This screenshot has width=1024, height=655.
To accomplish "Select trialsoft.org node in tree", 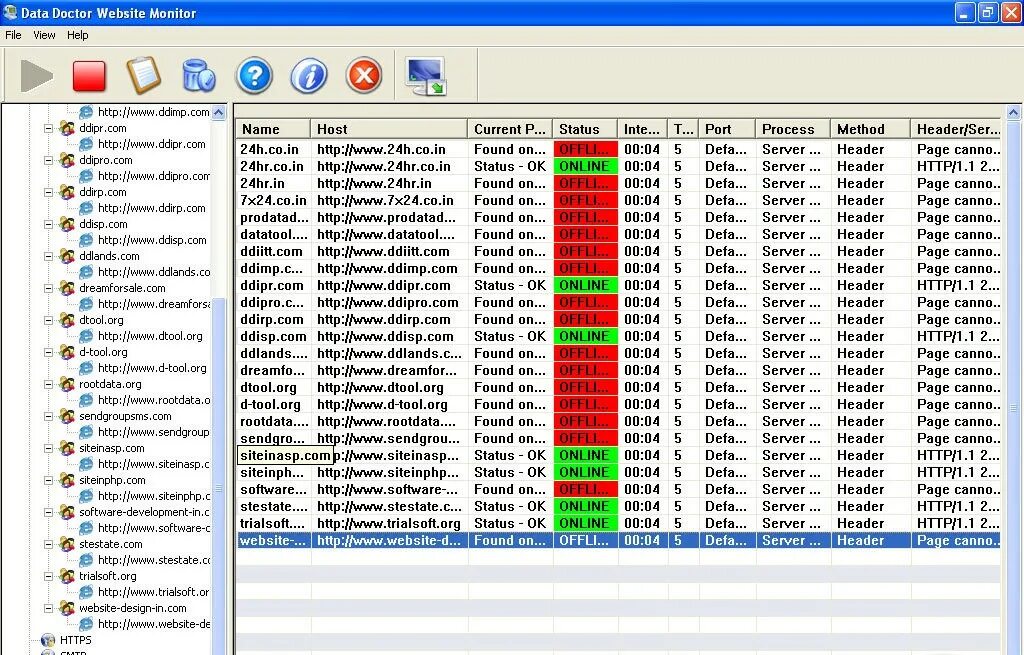I will coord(108,576).
